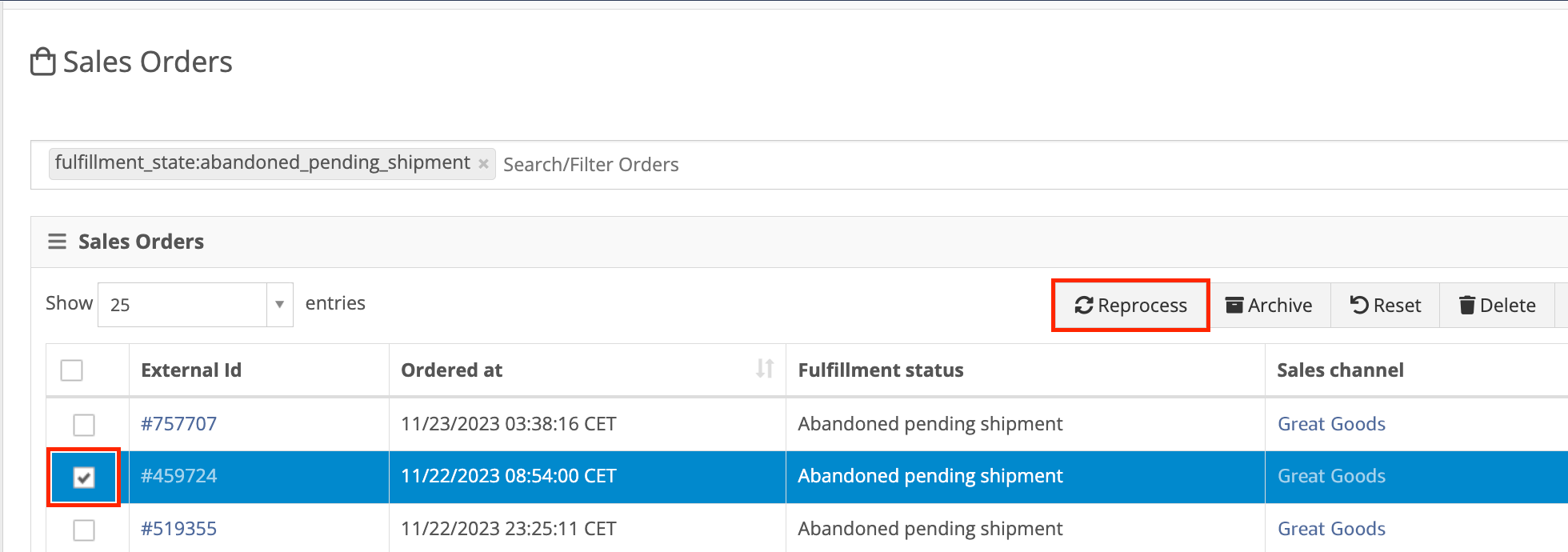Select the checkbox for order #519355
The width and height of the screenshot is (1568, 552).
click(x=84, y=530)
